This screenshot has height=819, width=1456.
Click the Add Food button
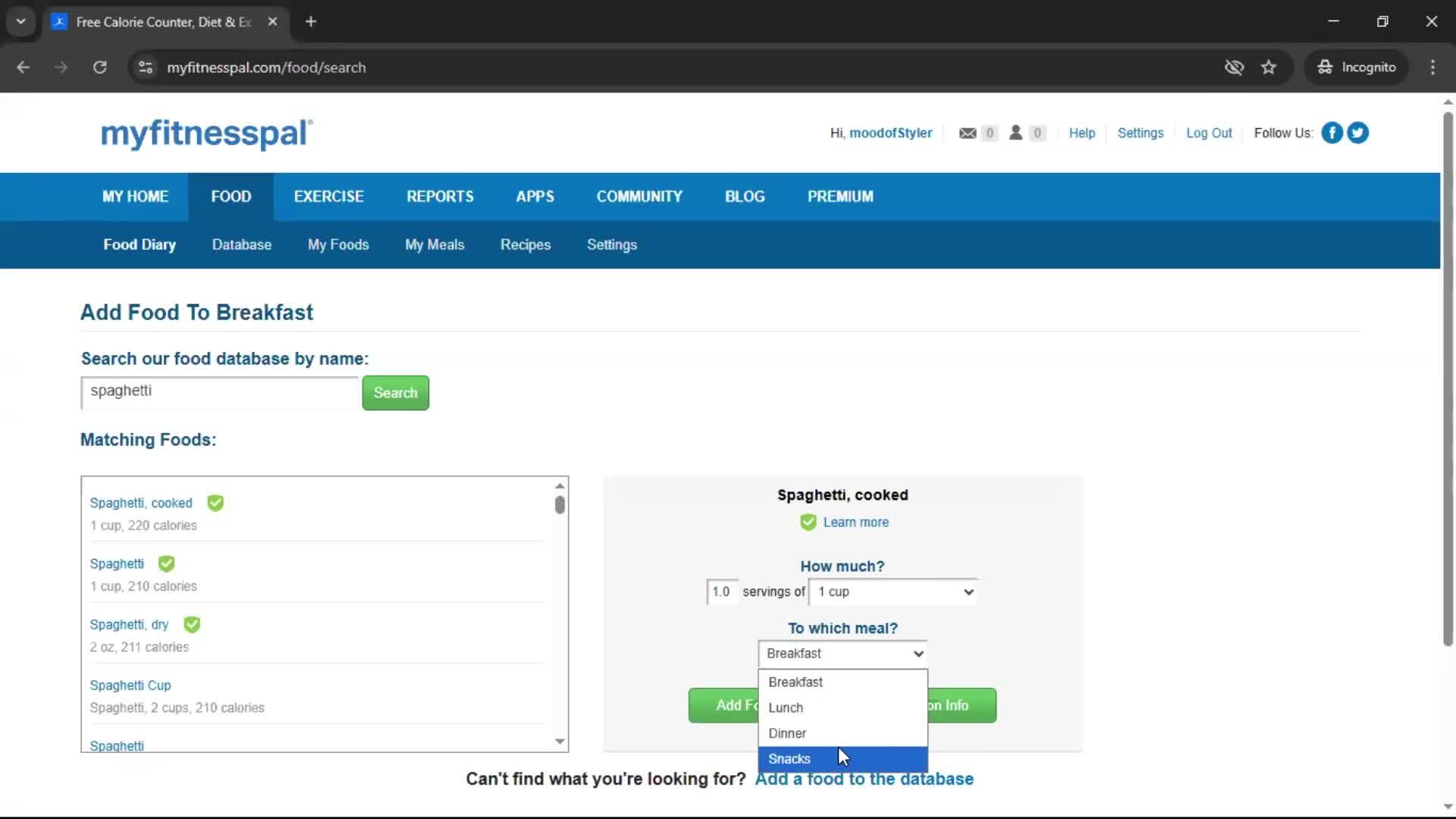point(724,705)
